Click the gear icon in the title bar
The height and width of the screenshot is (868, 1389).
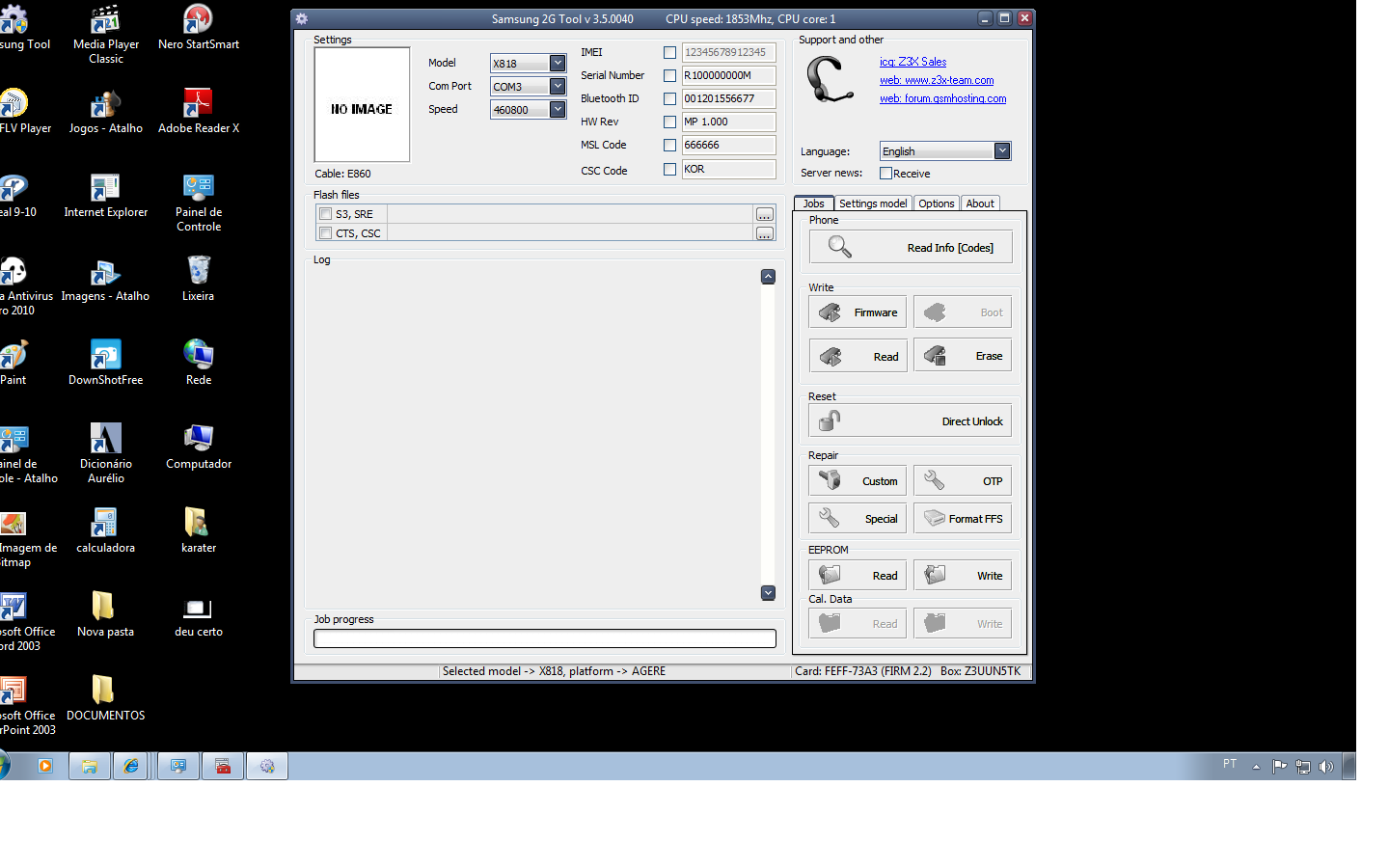pyautogui.click(x=302, y=18)
